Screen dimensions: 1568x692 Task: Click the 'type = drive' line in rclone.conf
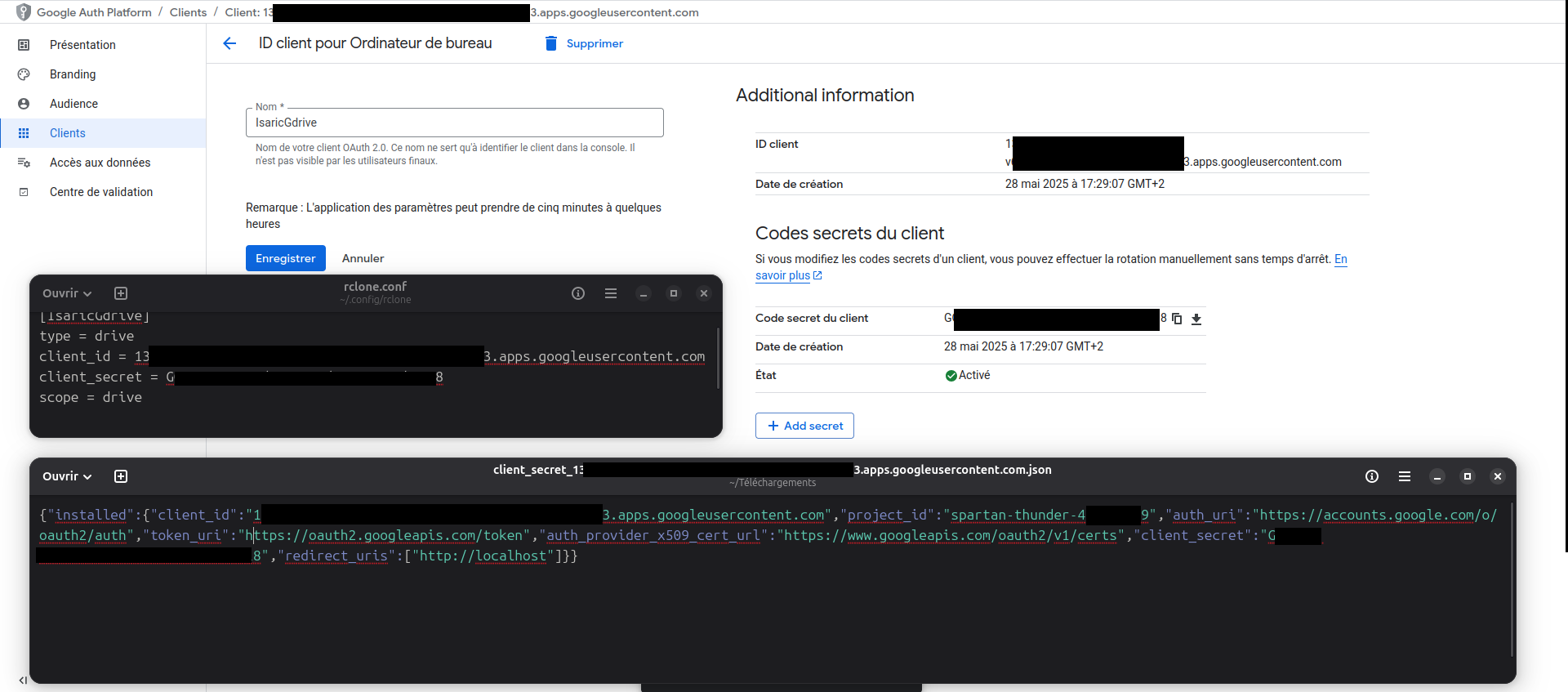coord(87,336)
